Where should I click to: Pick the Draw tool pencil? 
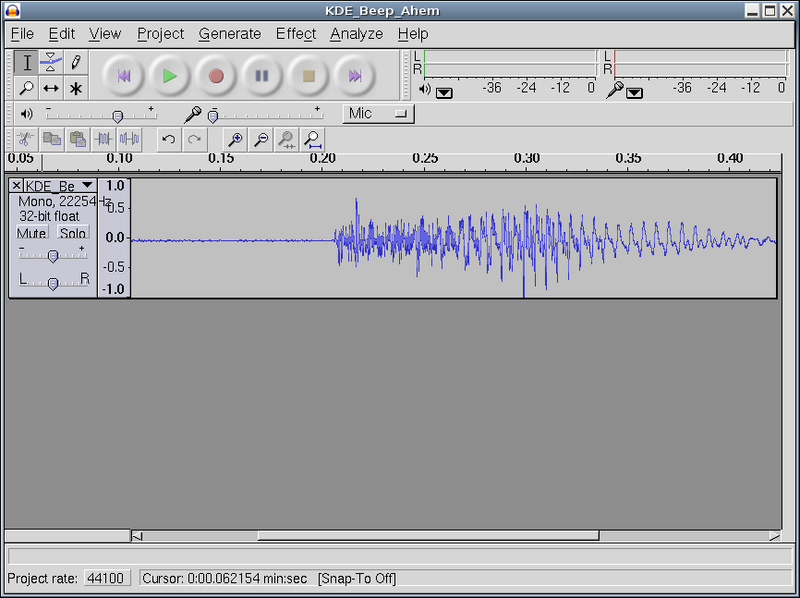click(75, 63)
